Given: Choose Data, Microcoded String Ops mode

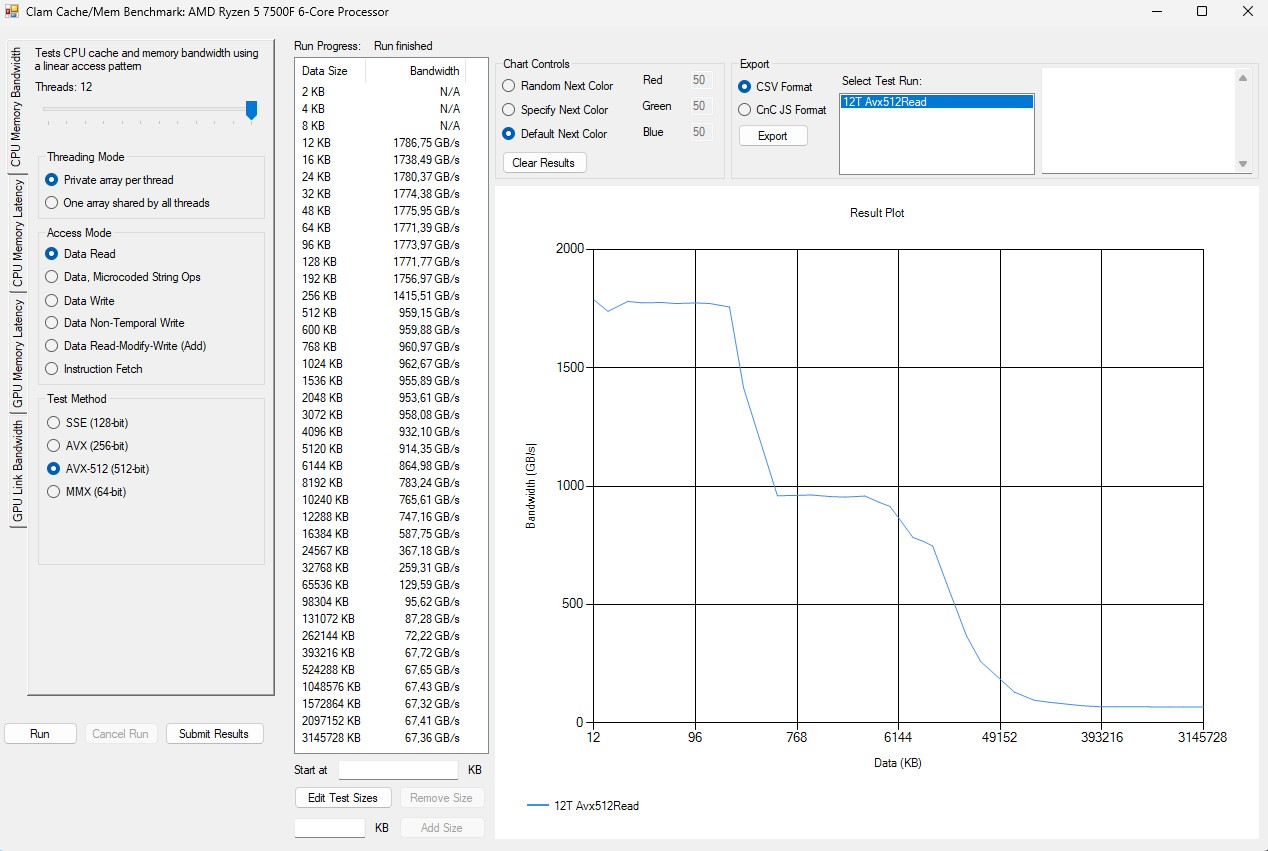Looking at the screenshot, I should coord(123,277).
